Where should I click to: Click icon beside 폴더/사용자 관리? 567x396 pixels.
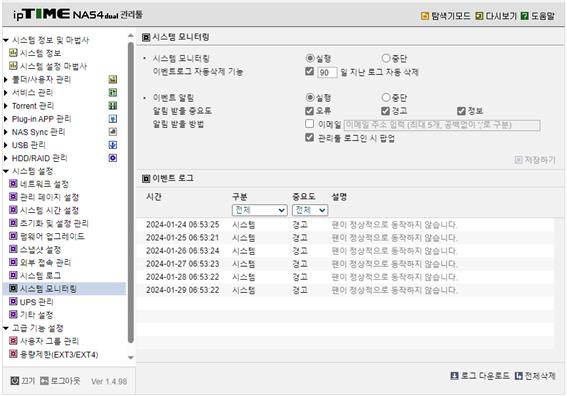click(x=113, y=80)
